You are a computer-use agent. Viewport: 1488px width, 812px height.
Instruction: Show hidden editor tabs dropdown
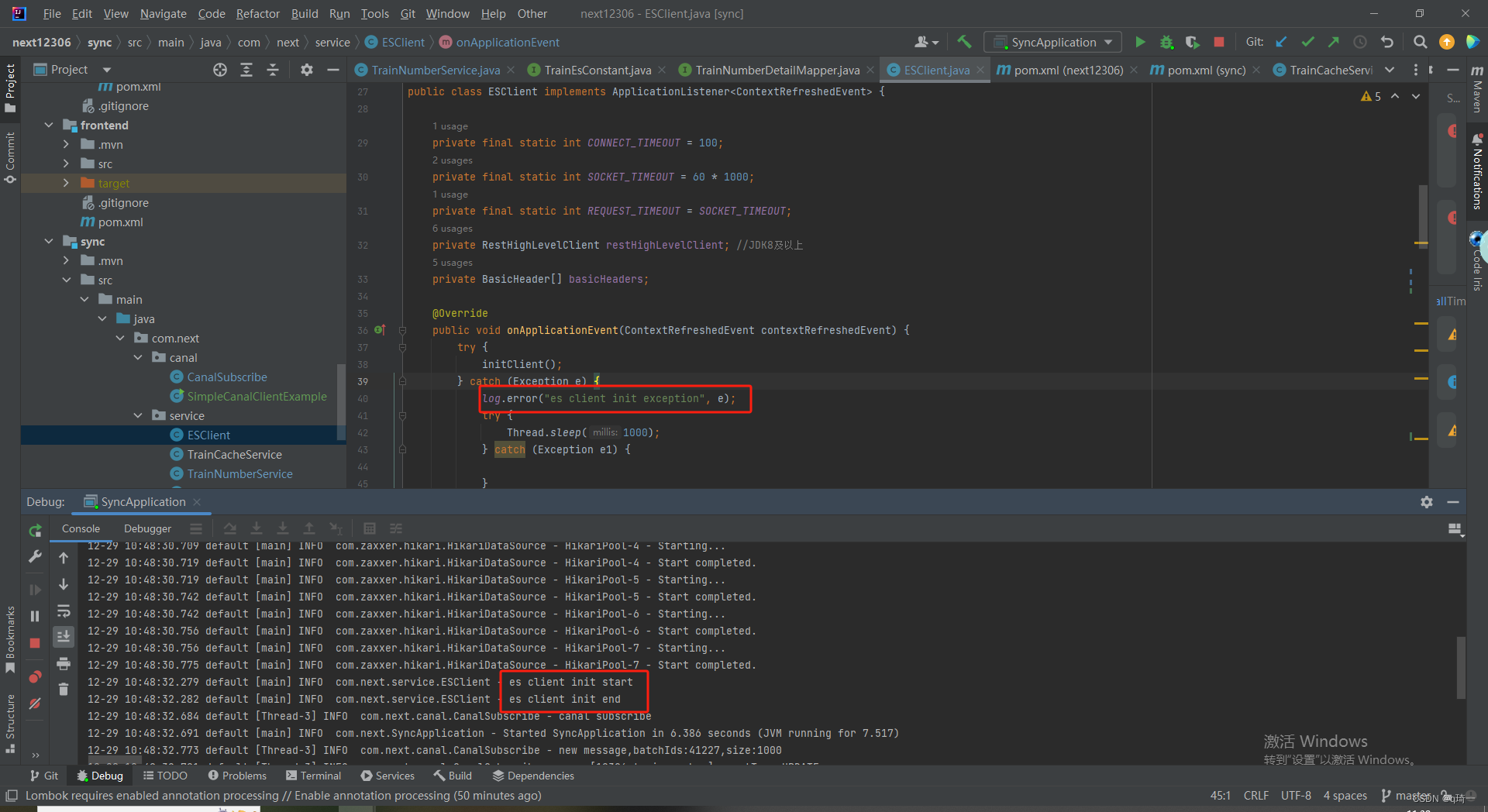(x=1390, y=70)
